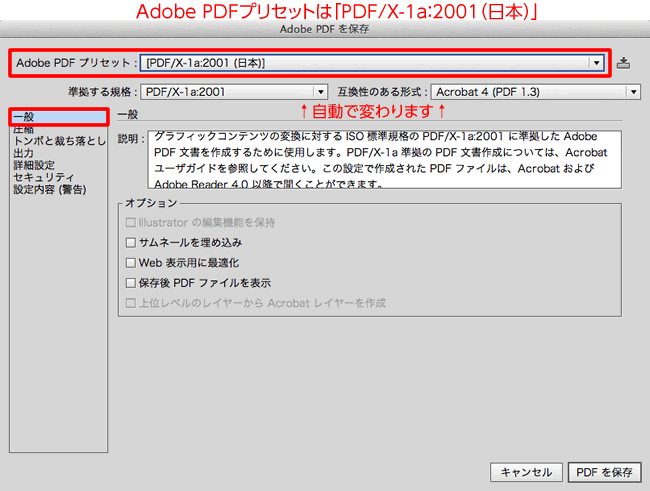Image resolution: width=650 pixels, height=491 pixels.
Task: Enable Web 表示用に最適化 checkbox
Action: pos(131,263)
